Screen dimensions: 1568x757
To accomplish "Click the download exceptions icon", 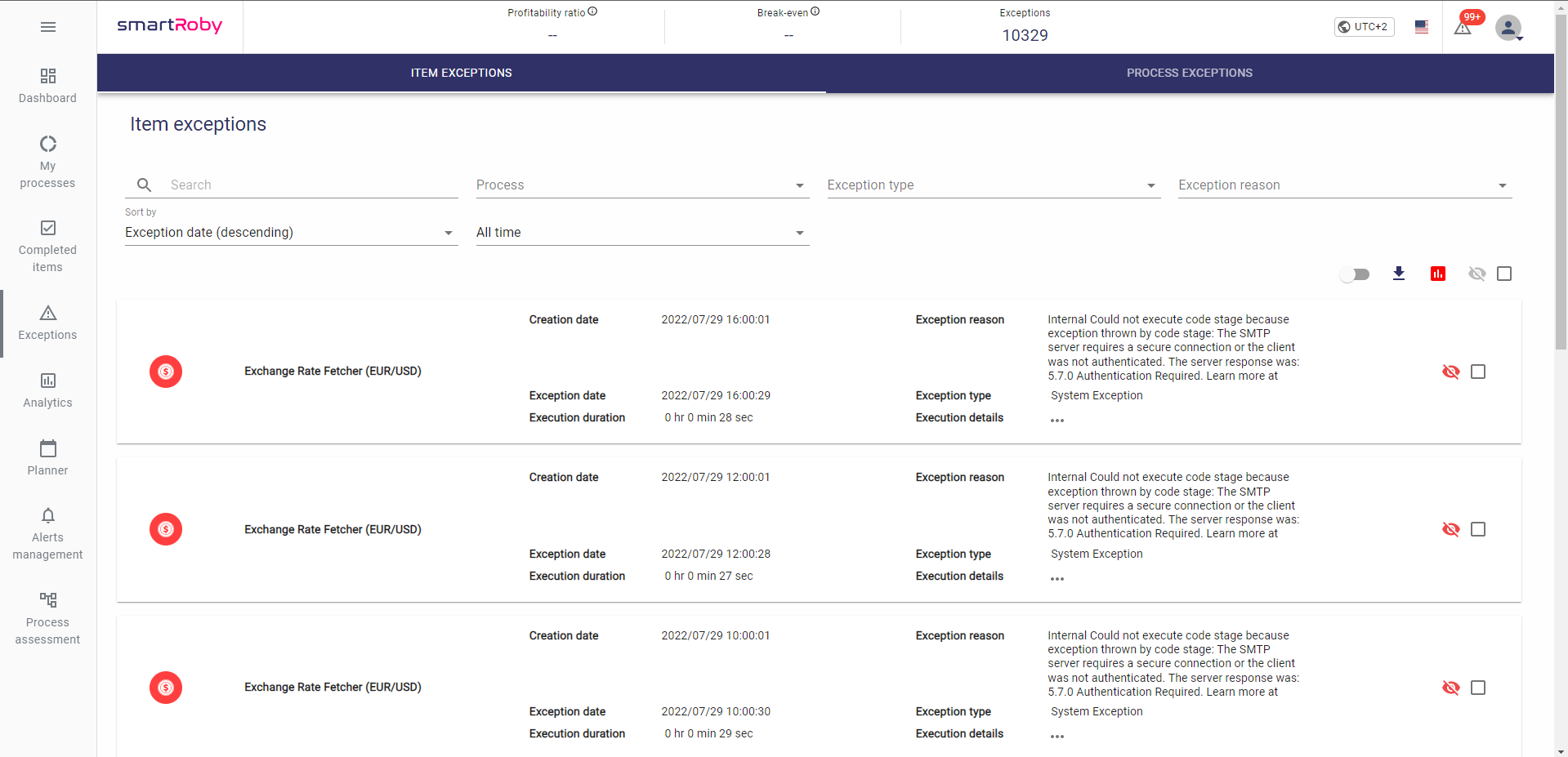I will pos(1398,274).
